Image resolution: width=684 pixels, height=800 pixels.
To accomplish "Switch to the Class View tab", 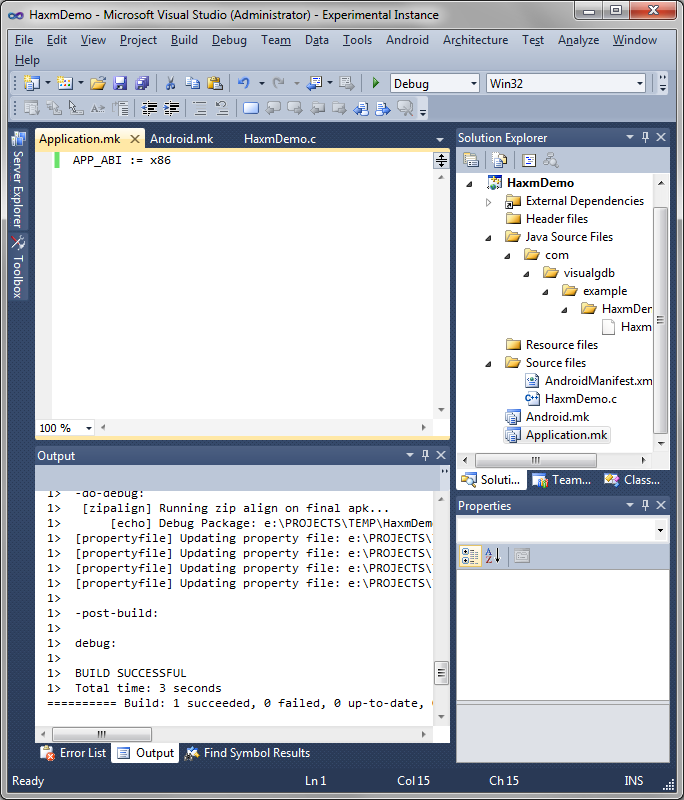I will (x=632, y=480).
